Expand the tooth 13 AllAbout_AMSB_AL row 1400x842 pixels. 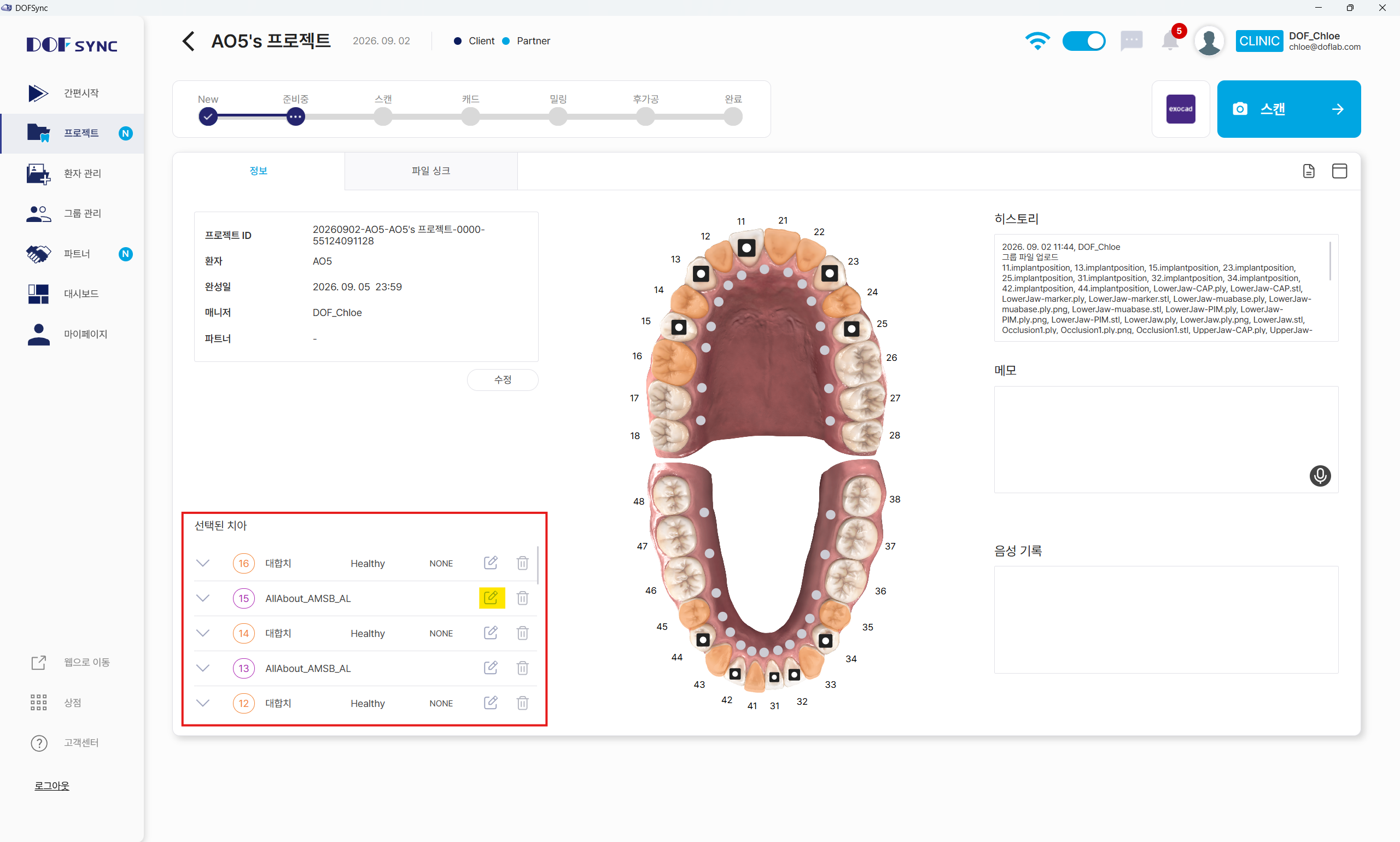click(x=202, y=668)
